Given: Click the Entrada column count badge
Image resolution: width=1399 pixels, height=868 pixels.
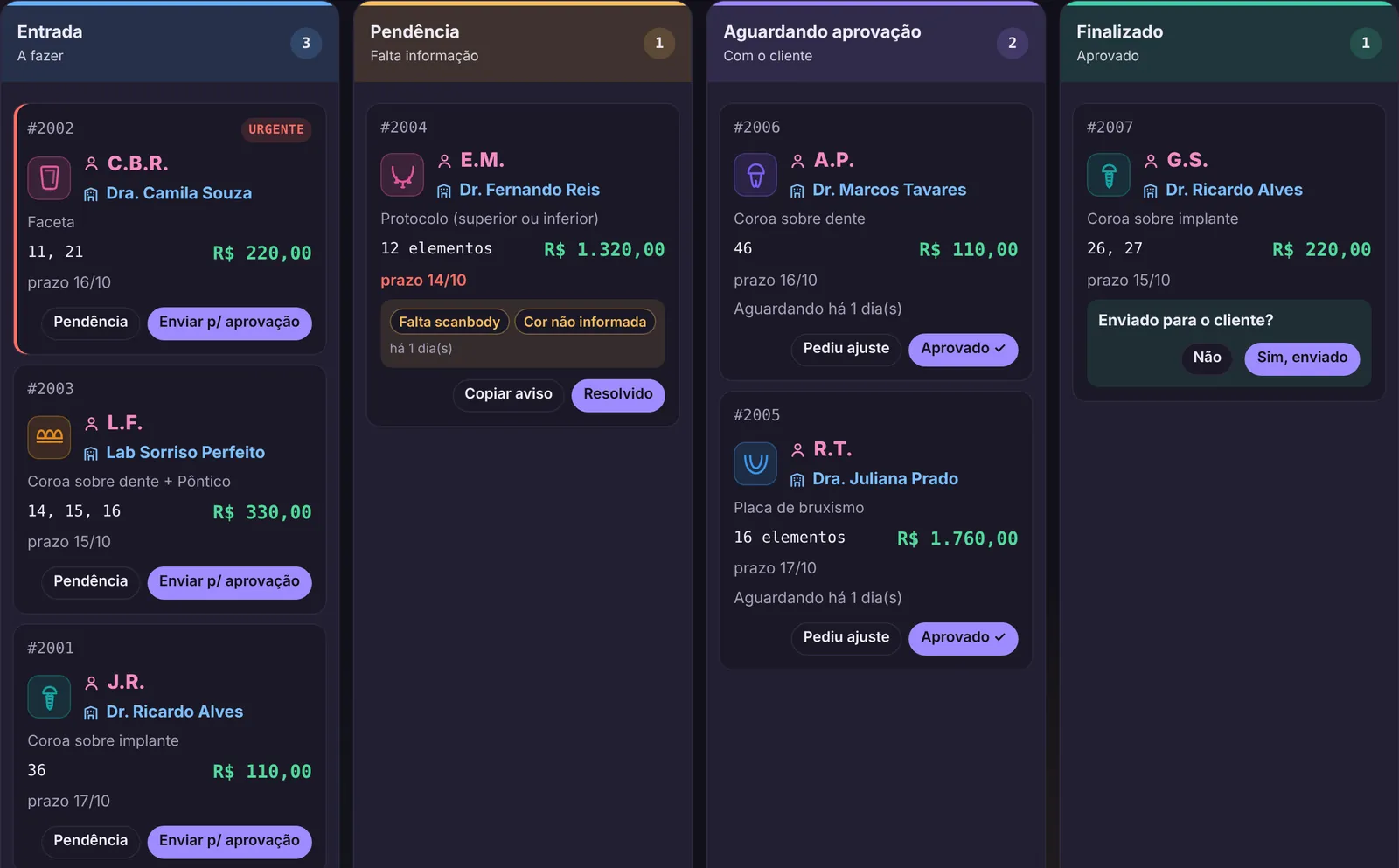Looking at the screenshot, I should [306, 43].
